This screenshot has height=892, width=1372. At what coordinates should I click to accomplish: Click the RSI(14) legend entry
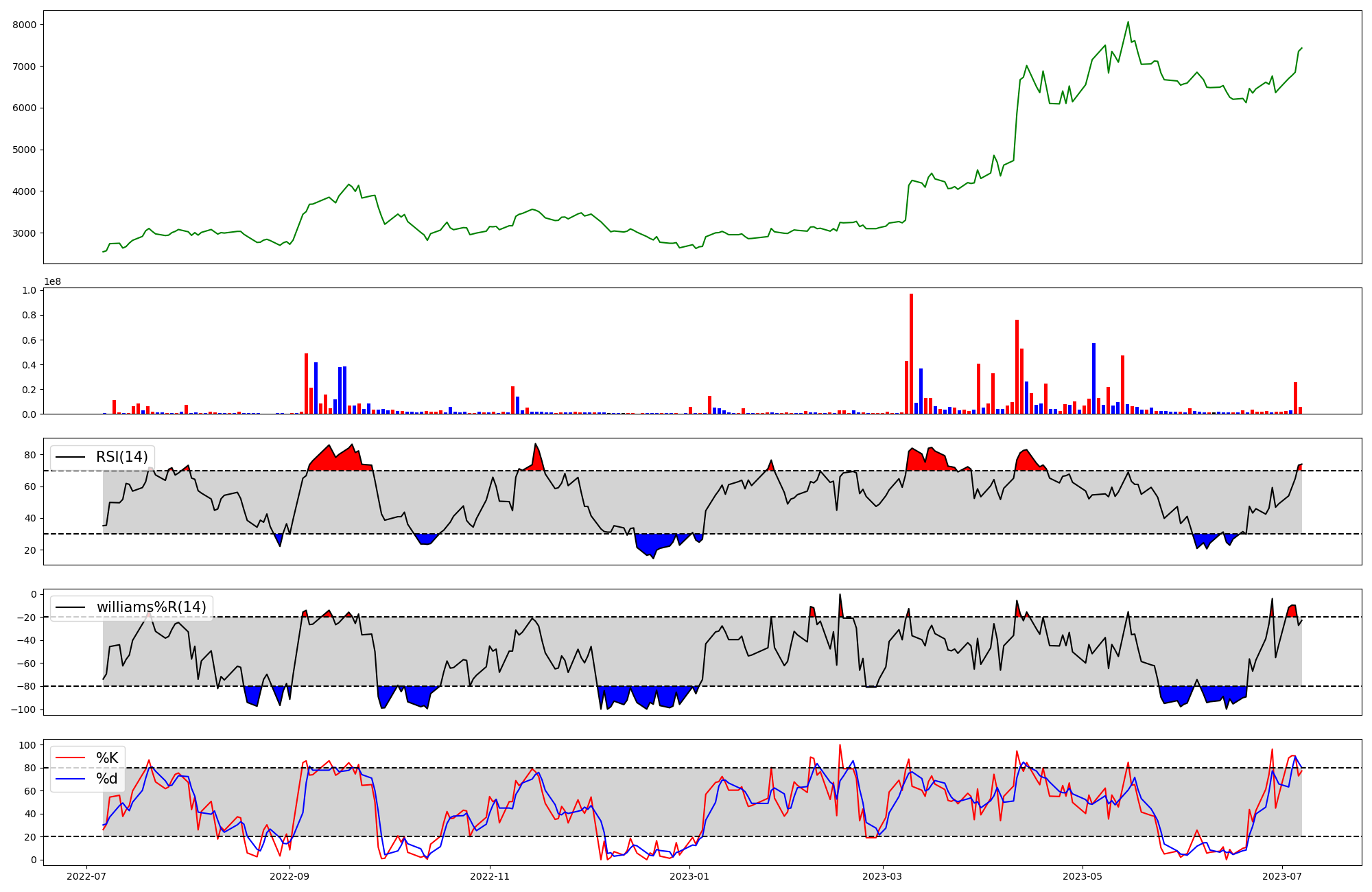pos(121,457)
